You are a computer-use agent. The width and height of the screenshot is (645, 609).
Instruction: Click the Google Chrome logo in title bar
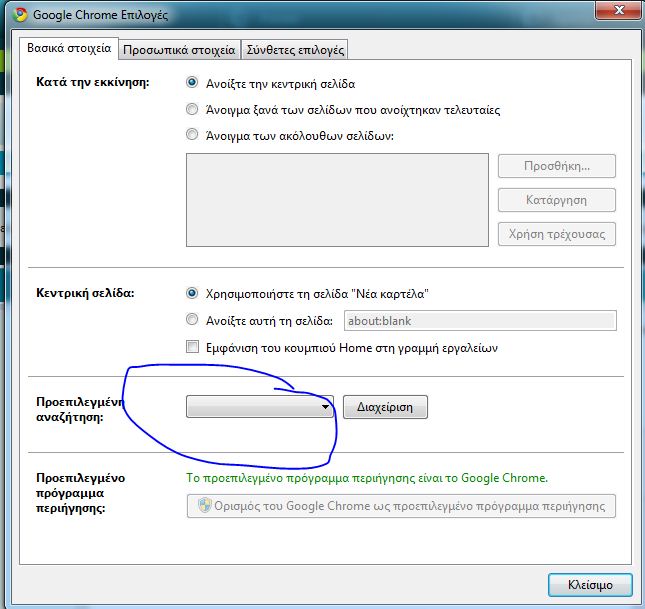[20, 15]
